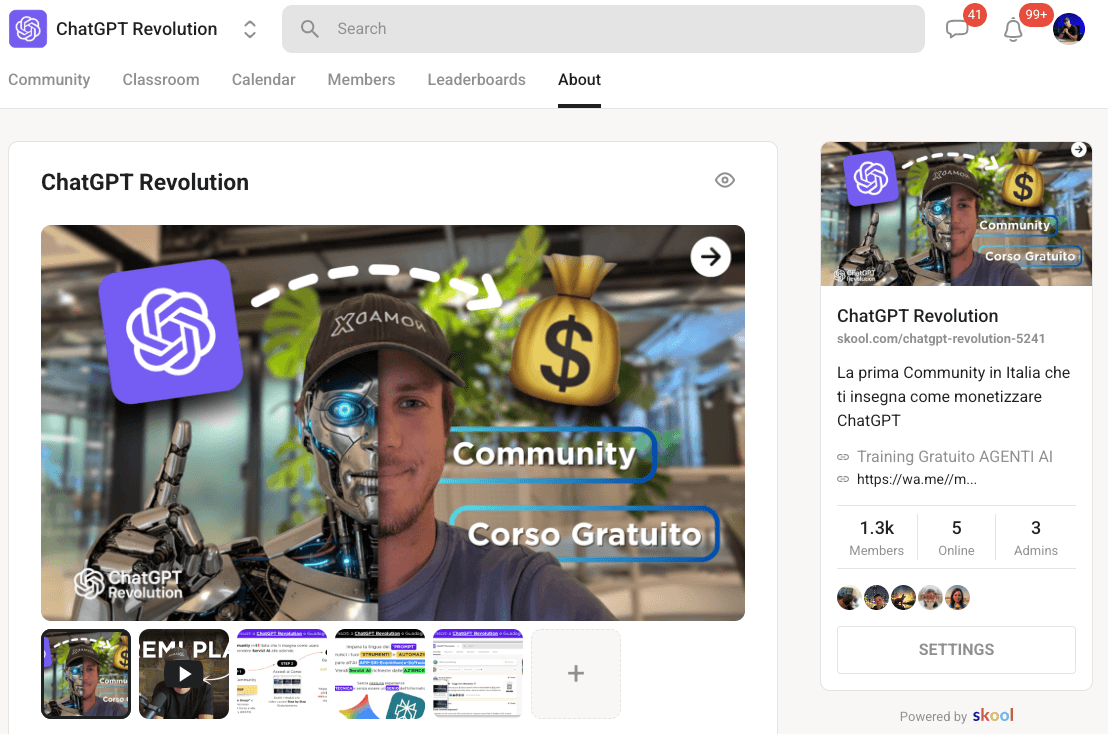This screenshot has height=734, width=1108.
Task: Click the group description starting La prima Community
Action: pos(953,396)
